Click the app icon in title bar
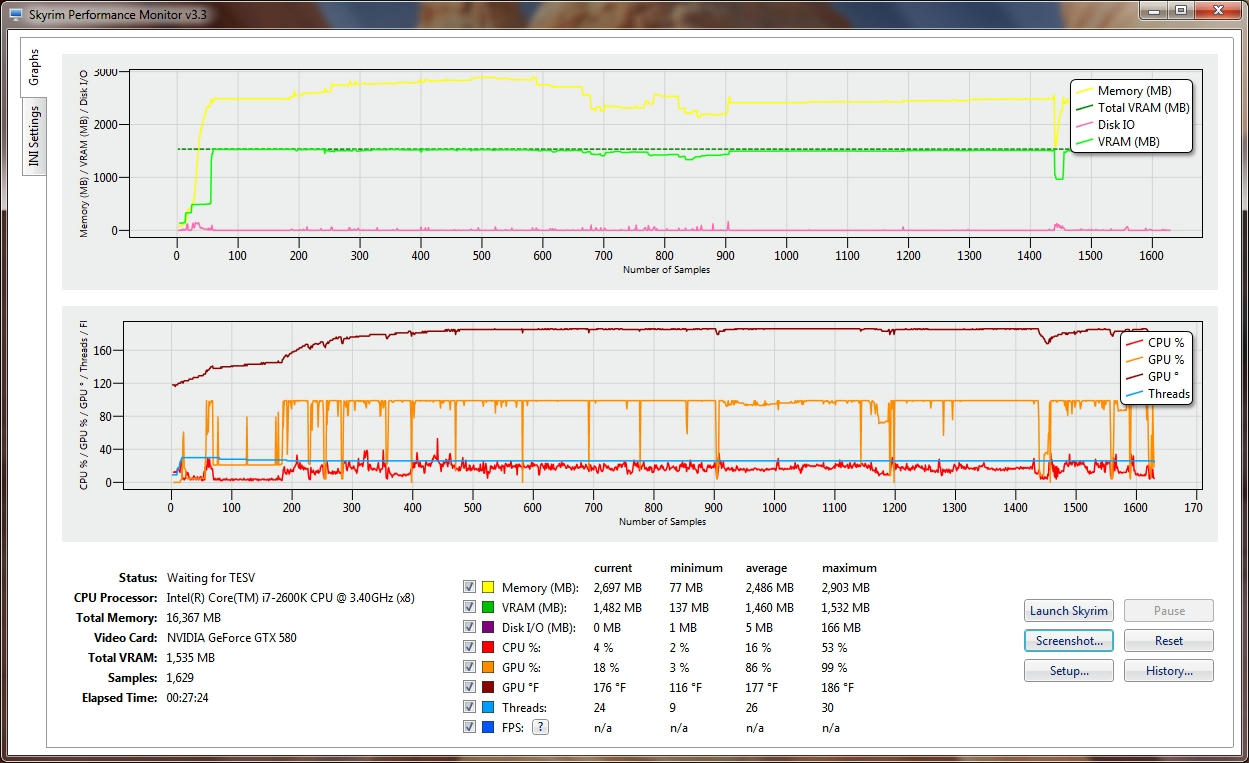This screenshot has width=1249, height=763. [x=15, y=12]
